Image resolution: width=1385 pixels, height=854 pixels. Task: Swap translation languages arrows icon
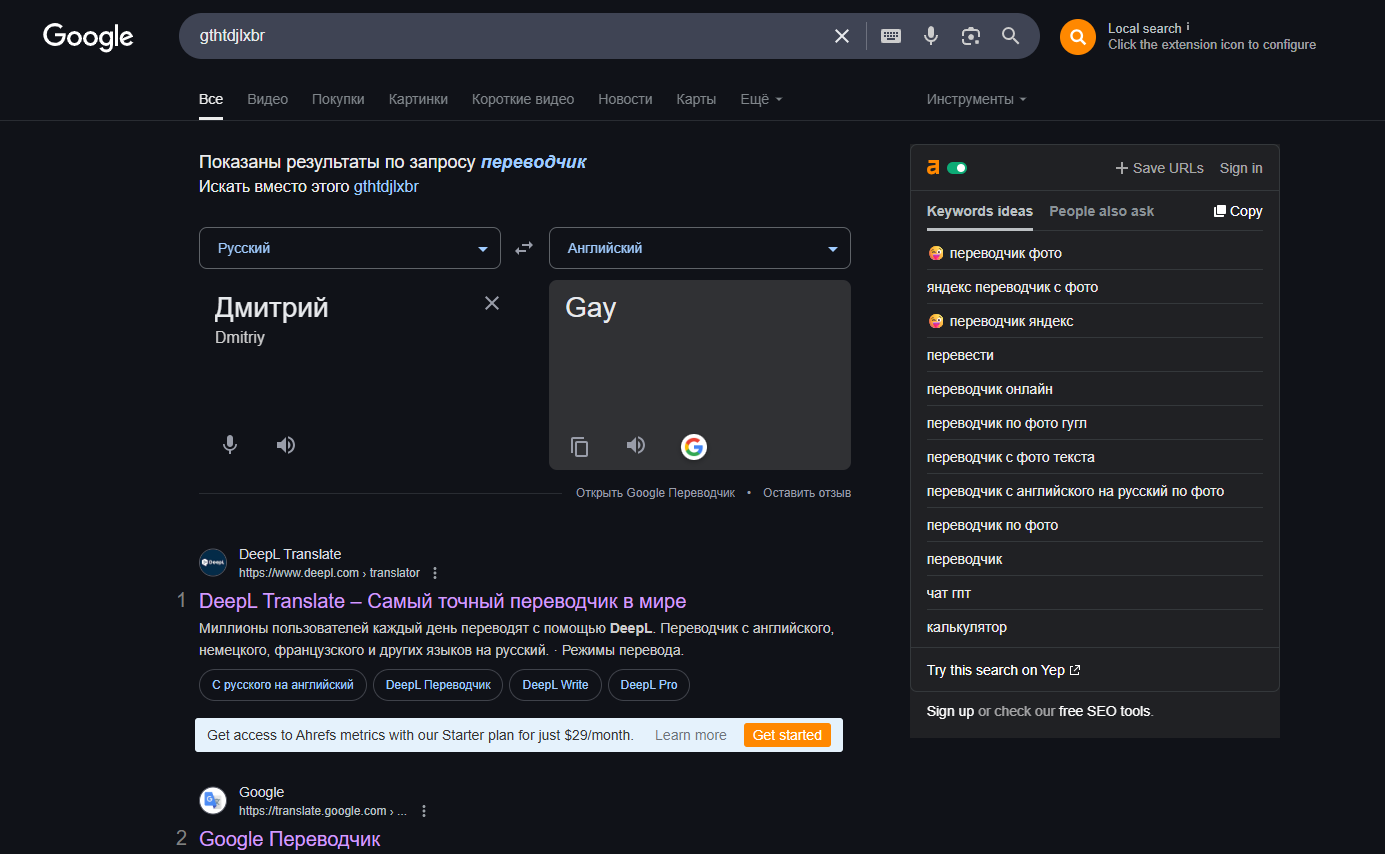coord(524,248)
